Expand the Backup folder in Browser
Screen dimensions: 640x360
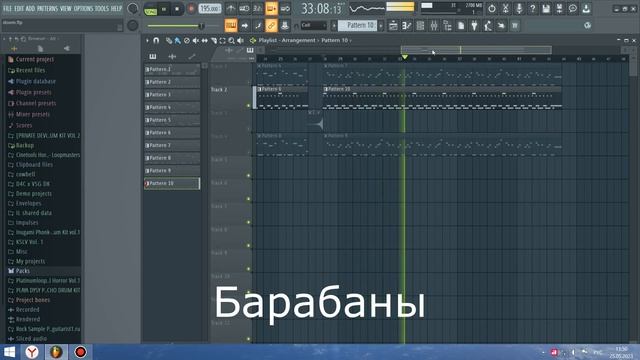24,145
